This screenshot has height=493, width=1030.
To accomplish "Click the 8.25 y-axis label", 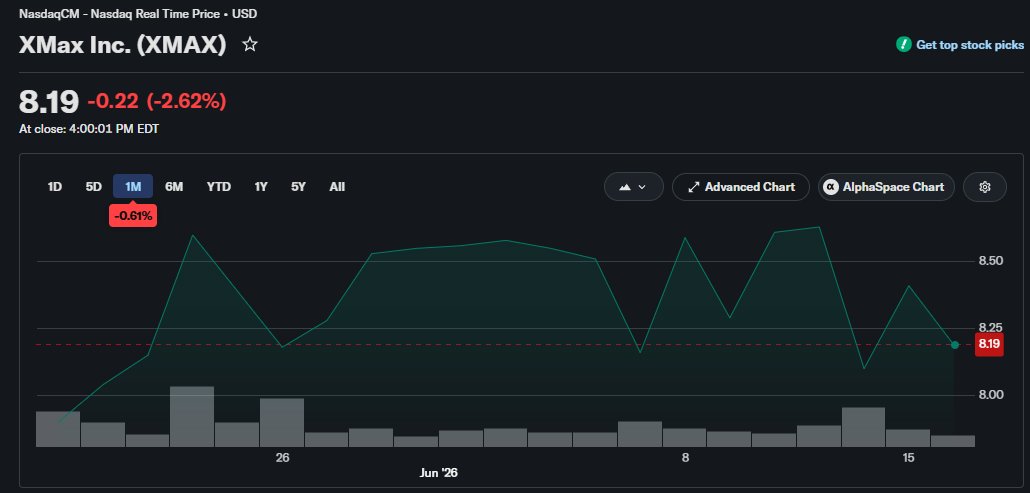I will pyautogui.click(x=991, y=328).
